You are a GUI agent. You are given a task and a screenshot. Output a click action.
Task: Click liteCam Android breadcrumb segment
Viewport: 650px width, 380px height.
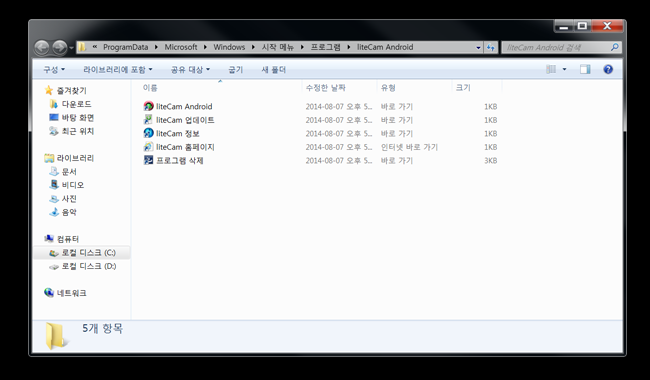pyautogui.click(x=385, y=47)
